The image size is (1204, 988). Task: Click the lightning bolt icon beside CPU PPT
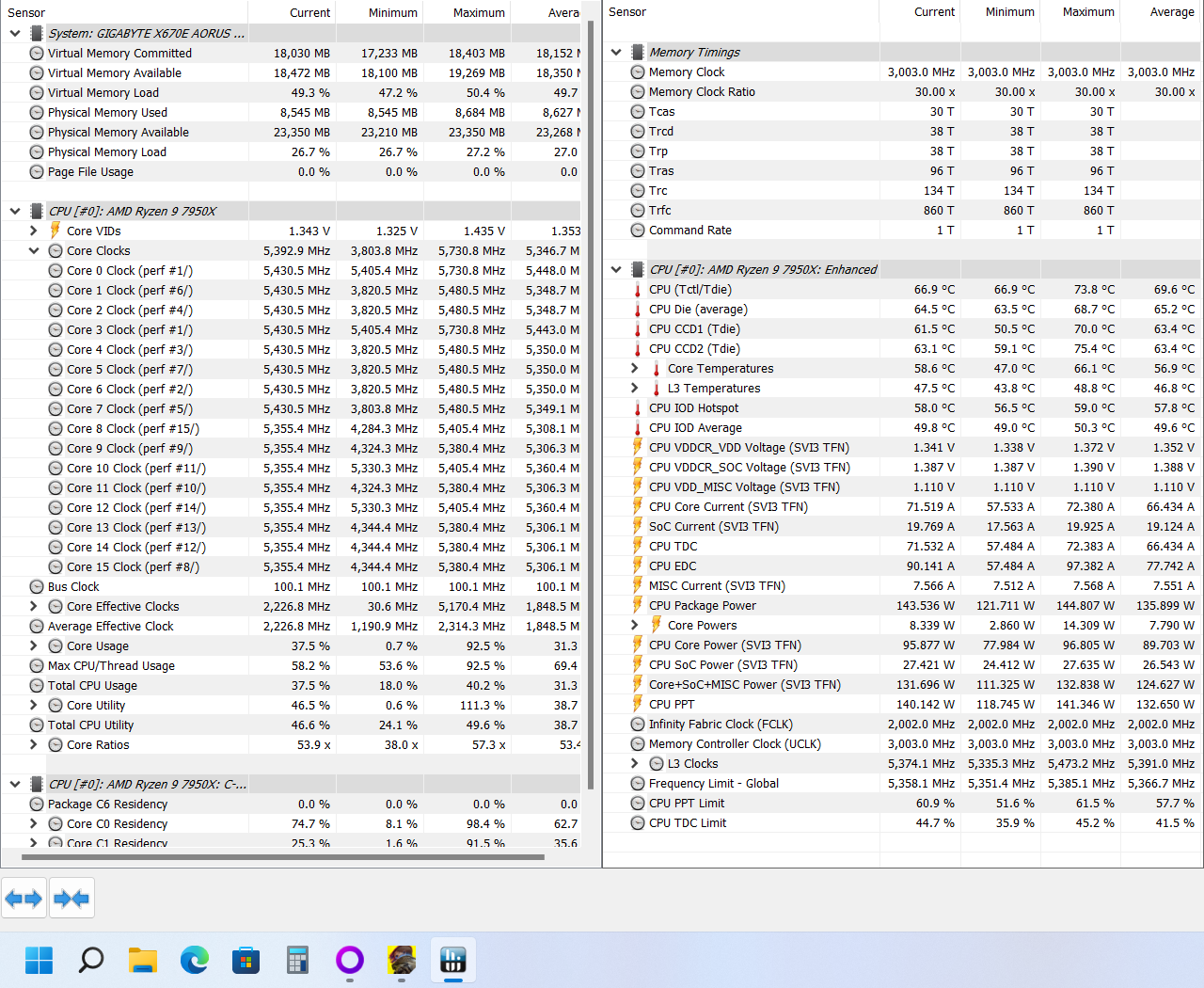pos(638,705)
